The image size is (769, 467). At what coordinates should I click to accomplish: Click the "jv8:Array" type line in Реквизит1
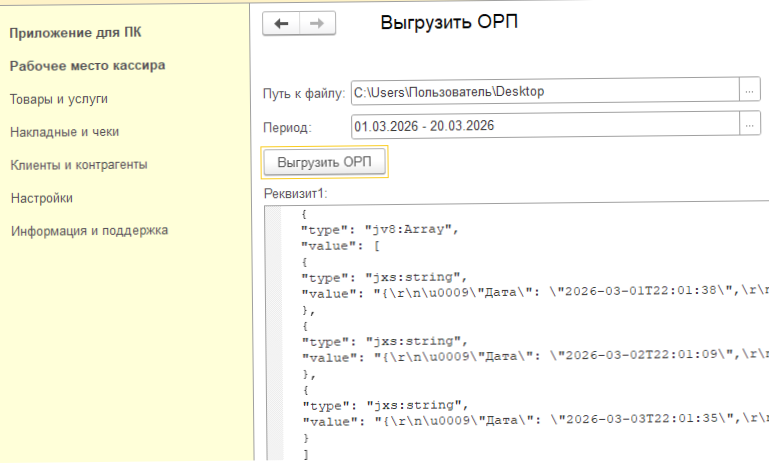pyautogui.click(x=379, y=229)
